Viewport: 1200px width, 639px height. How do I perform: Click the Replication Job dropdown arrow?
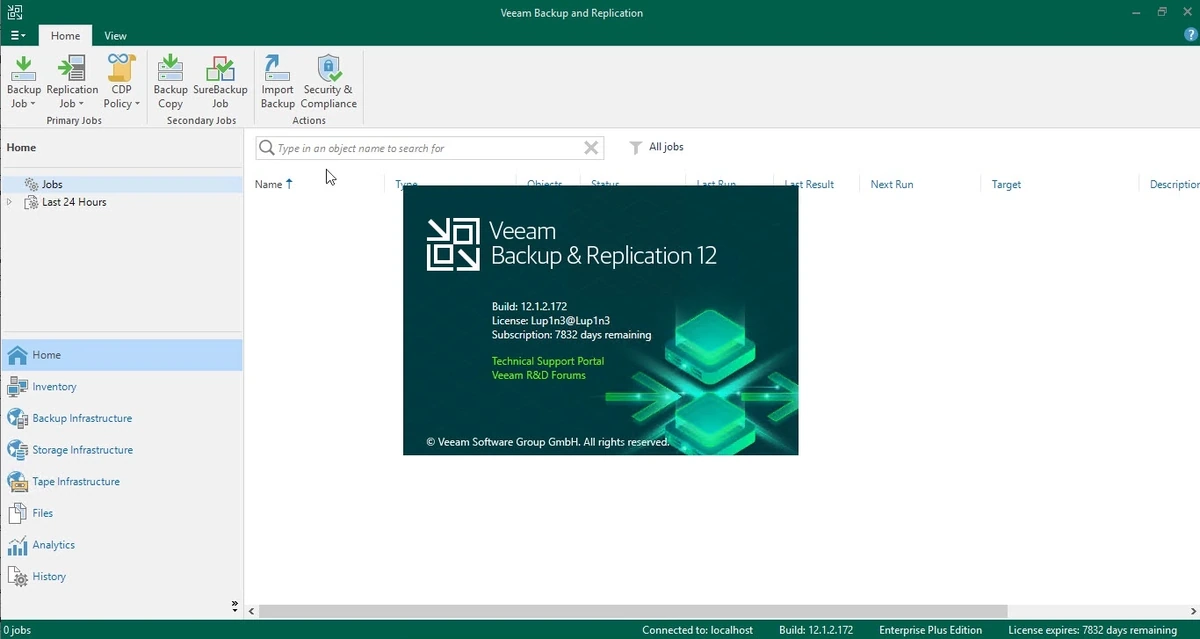tap(81, 104)
